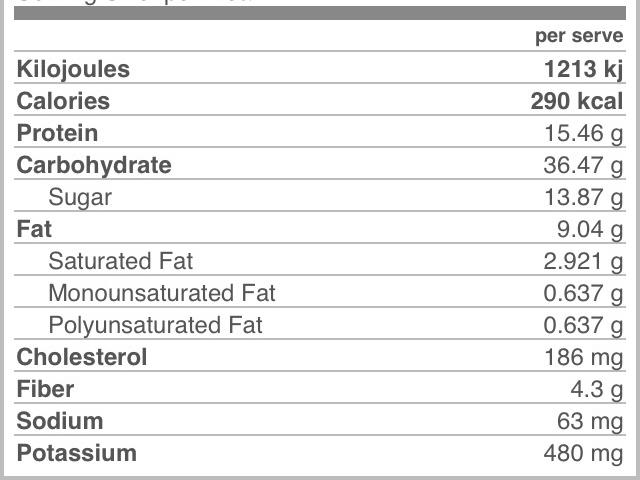Click the 15.46 g protein value
This screenshot has height=480, width=640.
click(583, 133)
